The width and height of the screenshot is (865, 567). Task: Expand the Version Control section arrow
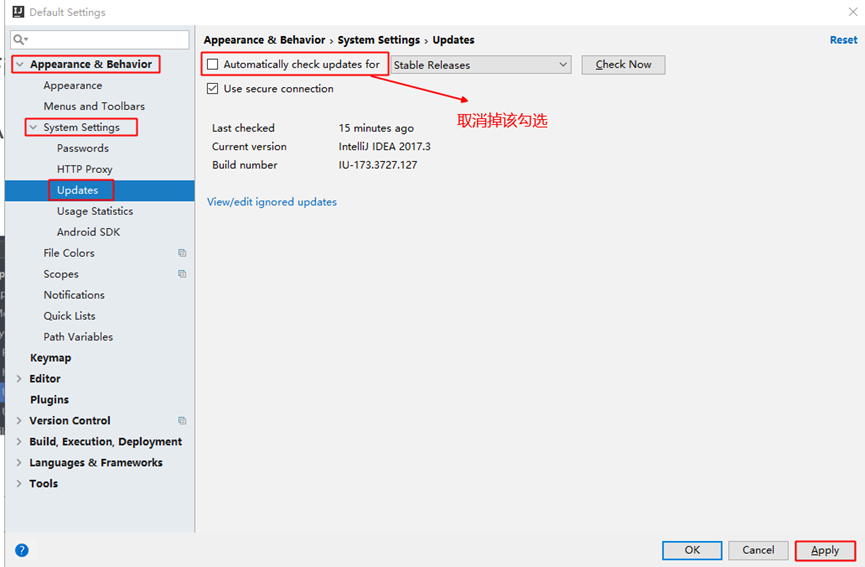click(19, 421)
